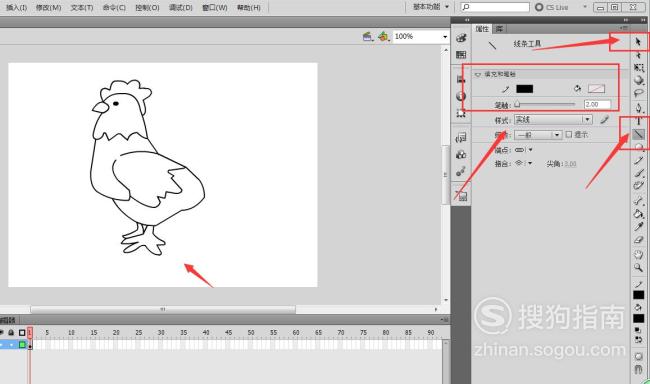Open the edit stroke style pencil icon

pyautogui.click(x=604, y=120)
